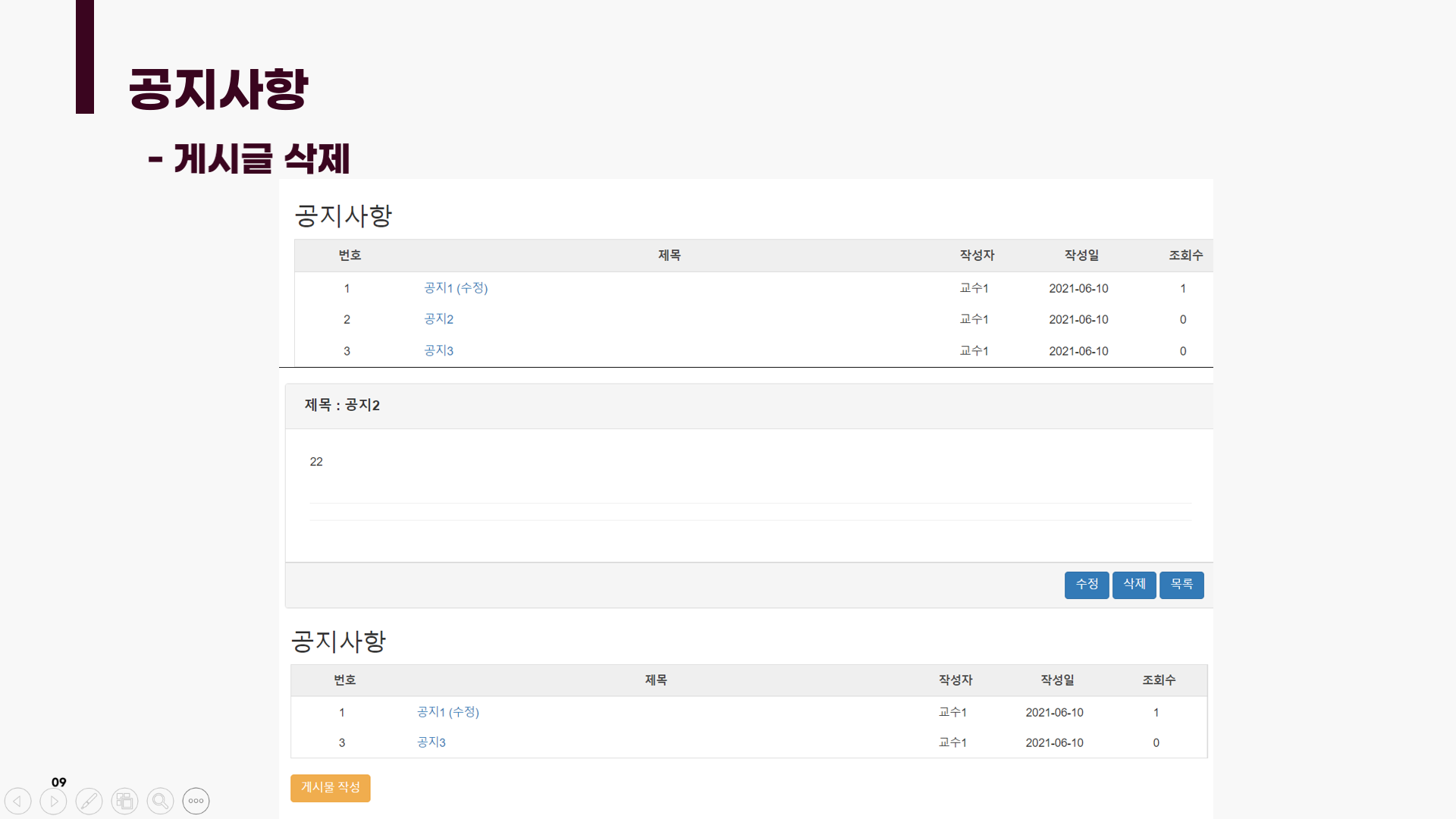Image resolution: width=1456 pixels, height=819 pixels.
Task: Click the 제목 column header
Action: [670, 256]
